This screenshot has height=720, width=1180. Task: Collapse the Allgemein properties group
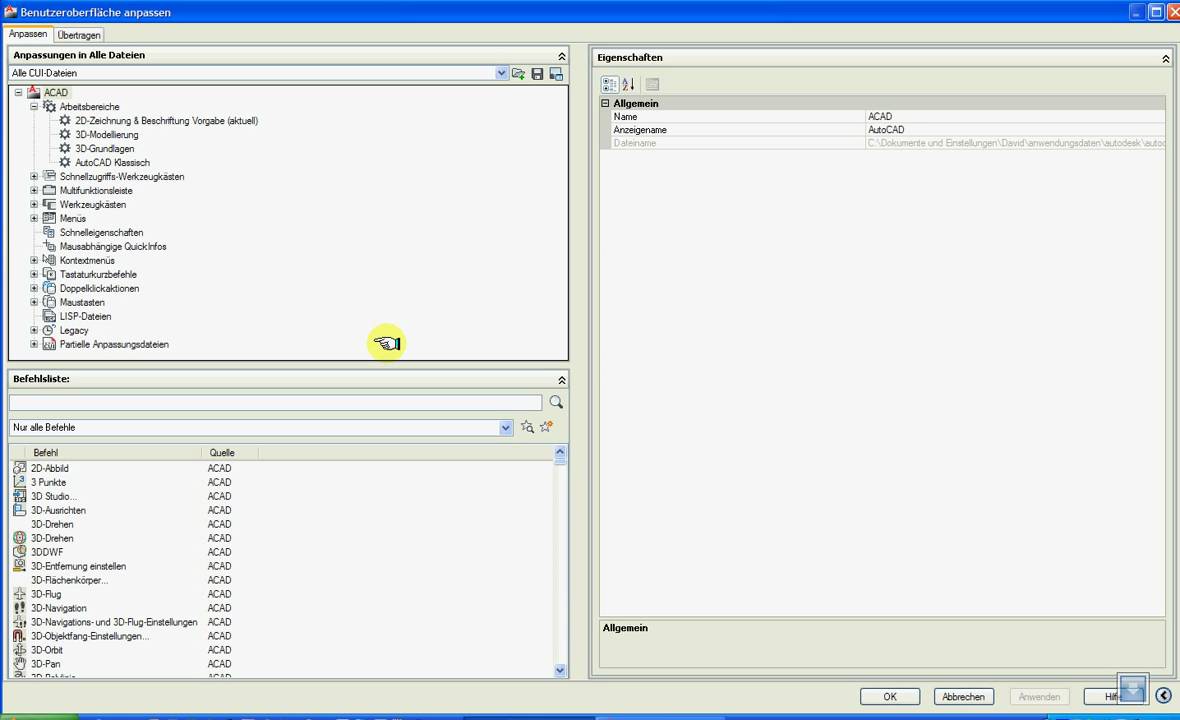coord(605,103)
